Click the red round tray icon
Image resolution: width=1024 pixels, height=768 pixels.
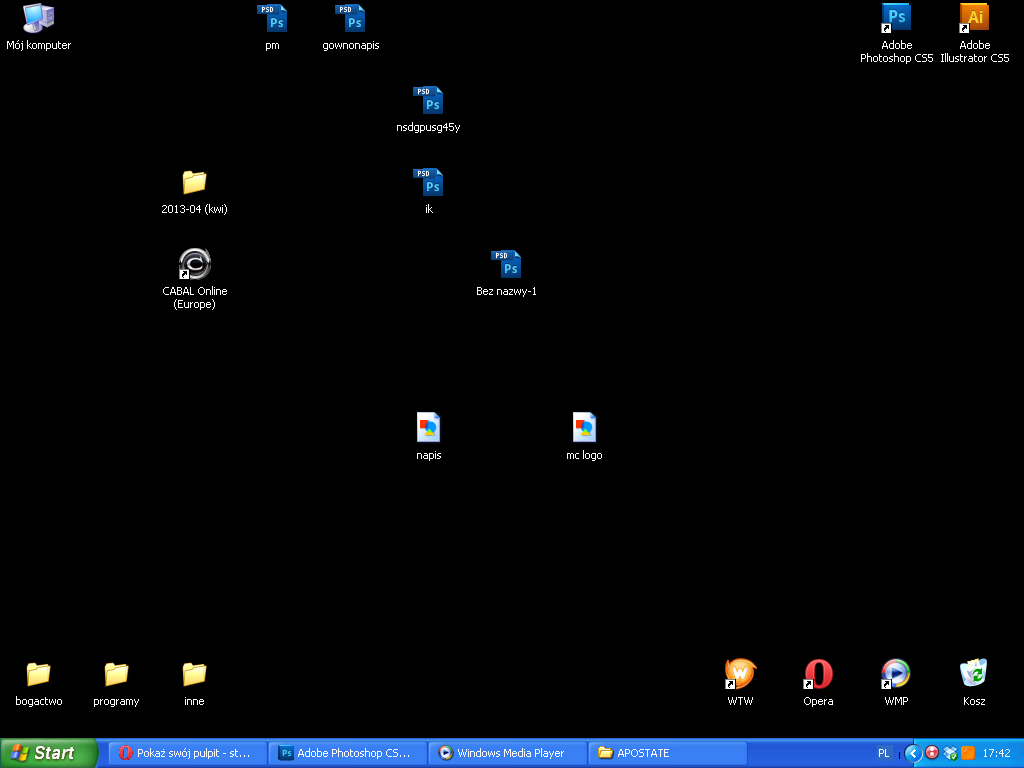(x=933, y=753)
